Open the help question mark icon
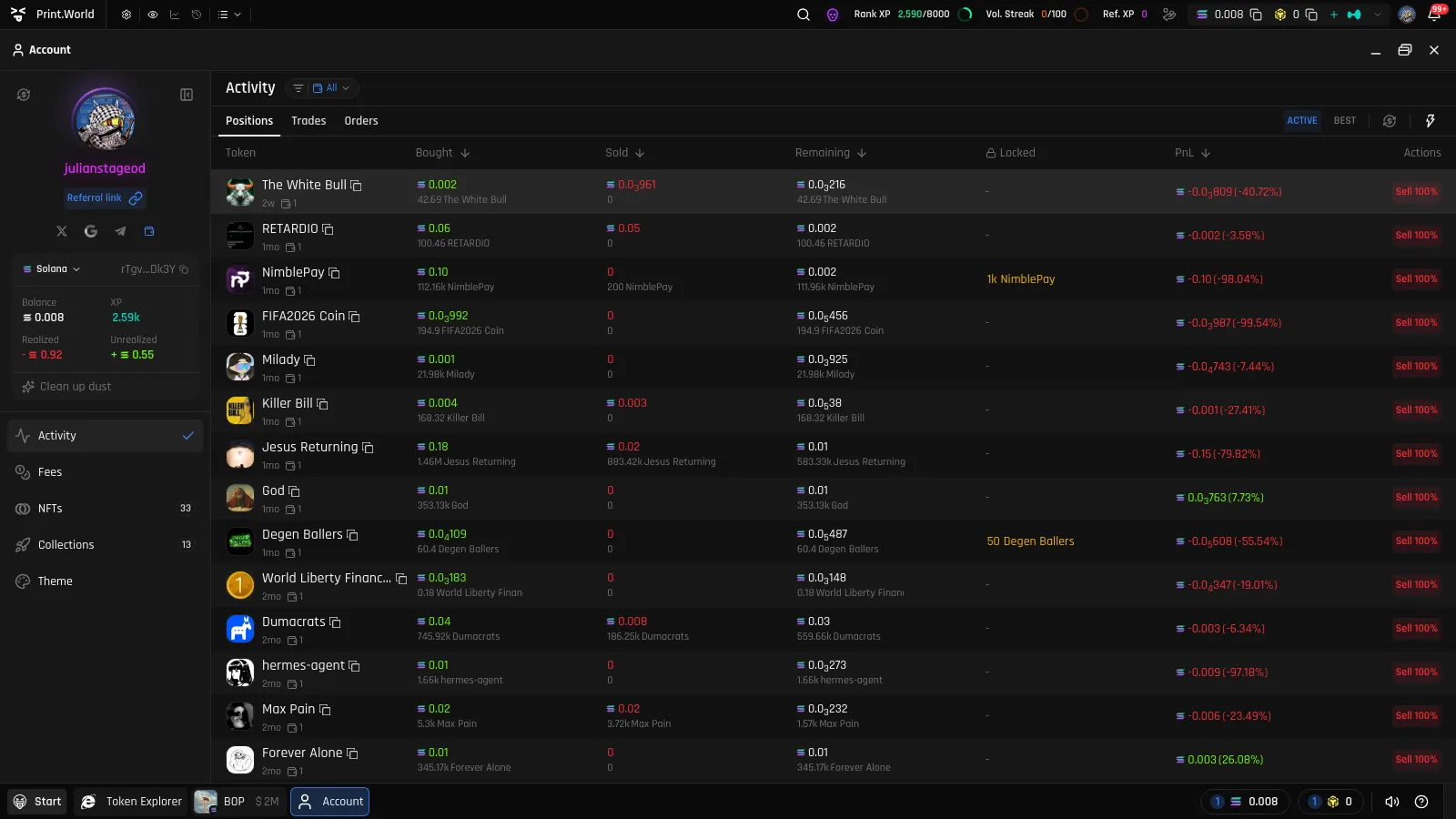 (1421, 802)
